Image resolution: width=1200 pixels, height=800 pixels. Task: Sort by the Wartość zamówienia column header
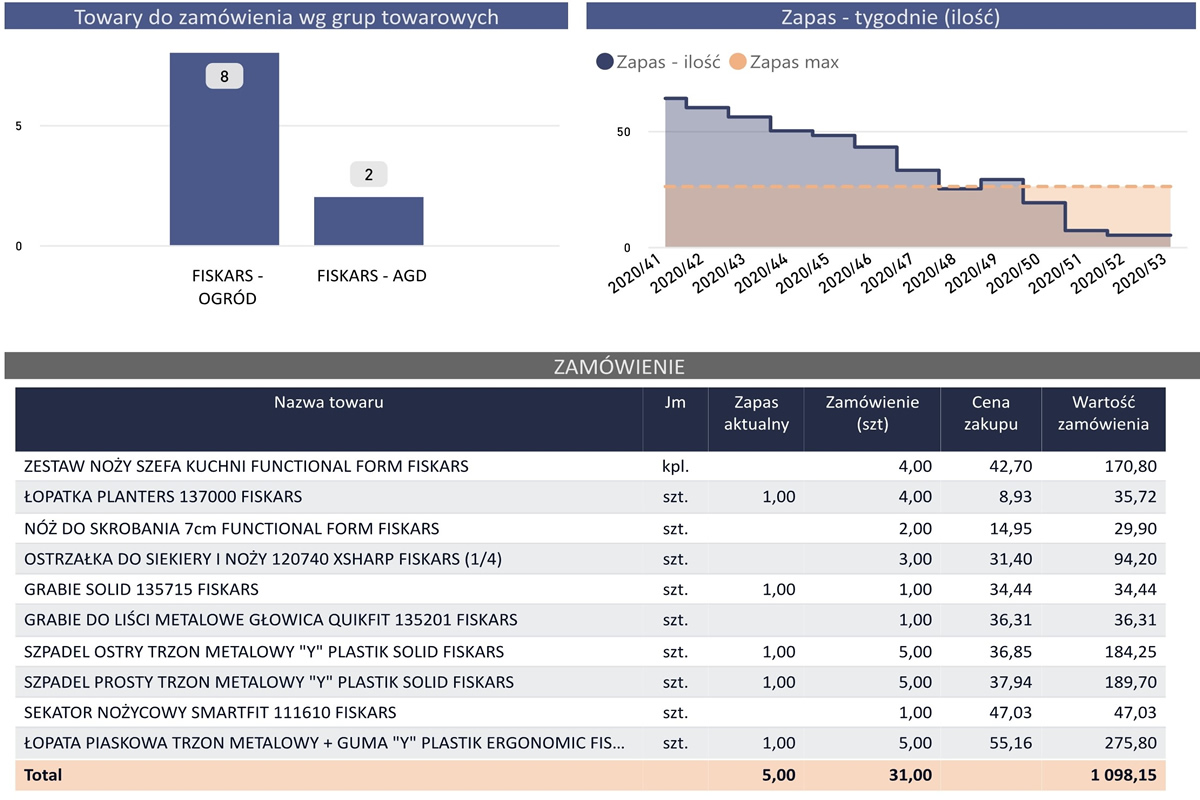pos(1108,413)
